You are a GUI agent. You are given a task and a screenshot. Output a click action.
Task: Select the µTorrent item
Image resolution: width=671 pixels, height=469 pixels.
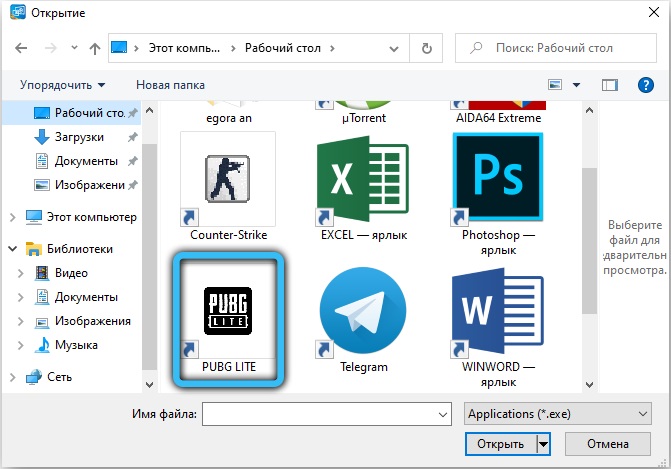(x=363, y=113)
